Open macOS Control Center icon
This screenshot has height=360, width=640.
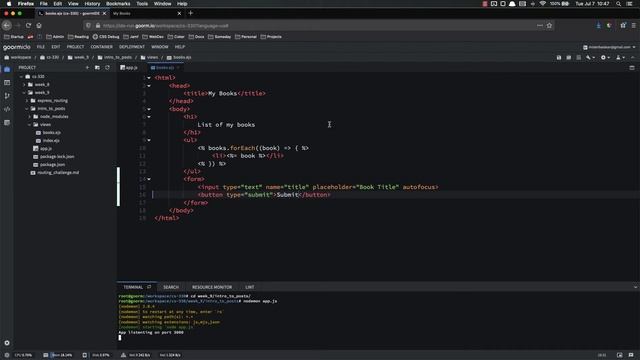tap(630, 4)
